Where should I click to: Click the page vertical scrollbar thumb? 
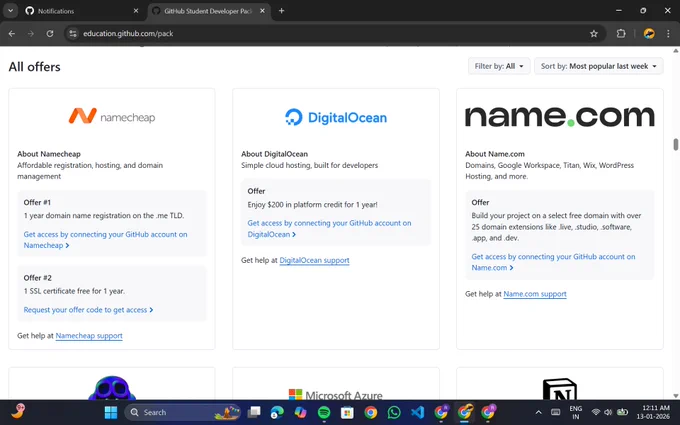(x=676, y=144)
